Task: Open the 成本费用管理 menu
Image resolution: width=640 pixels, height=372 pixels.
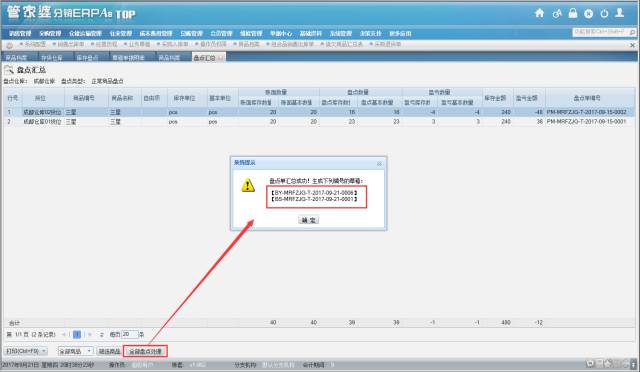Action: click(x=156, y=33)
